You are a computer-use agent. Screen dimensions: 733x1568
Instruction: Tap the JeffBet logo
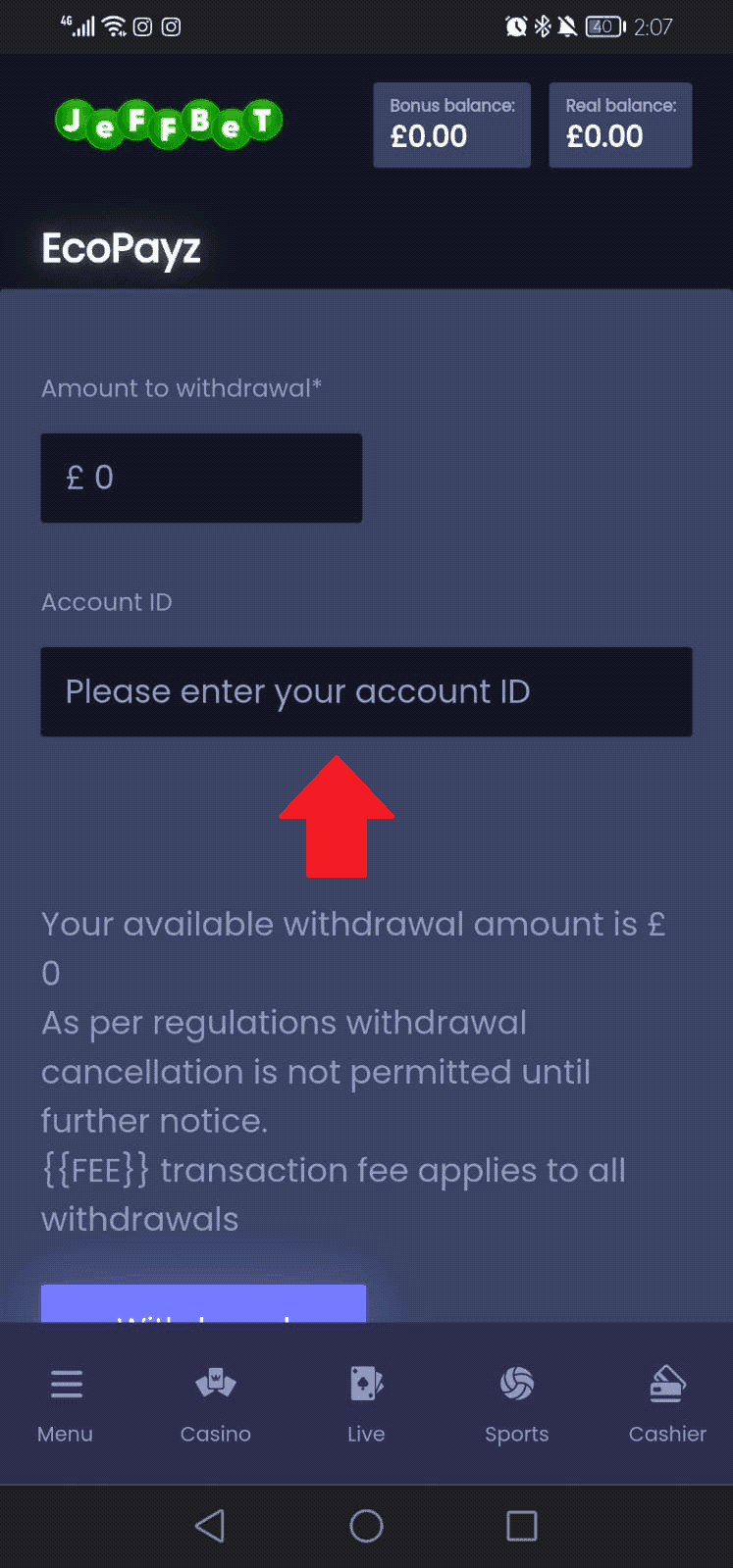[x=169, y=124]
